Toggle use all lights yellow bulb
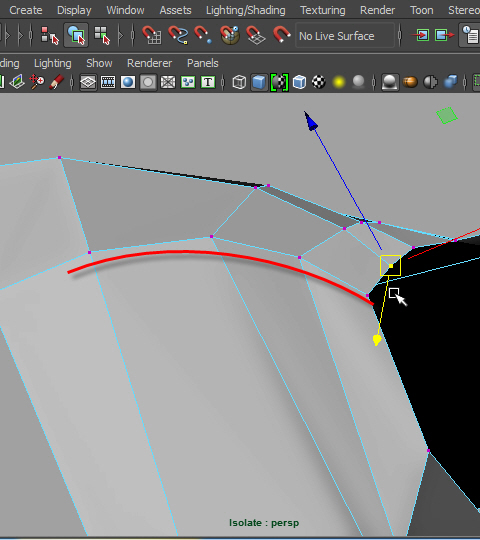 338,82
